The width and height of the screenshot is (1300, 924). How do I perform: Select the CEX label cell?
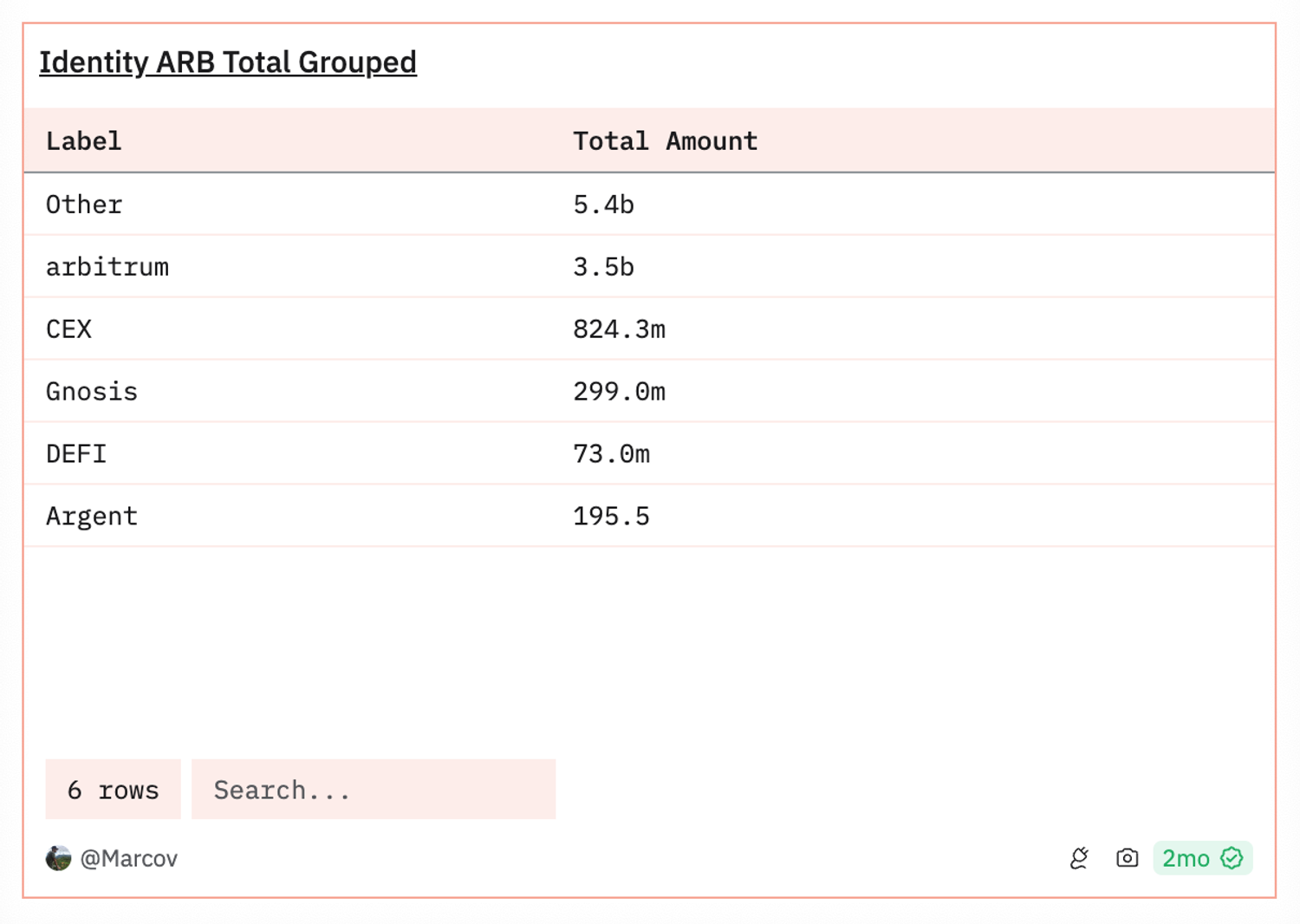point(68,329)
